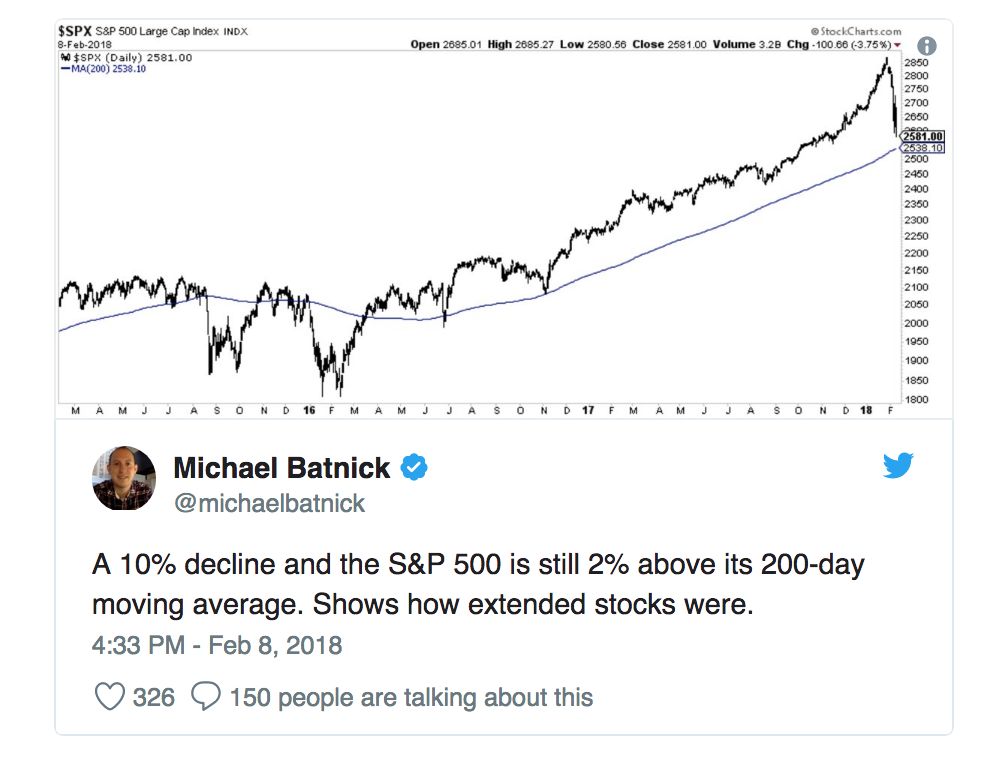
Task: Click the blue verified badge
Action: [x=415, y=467]
